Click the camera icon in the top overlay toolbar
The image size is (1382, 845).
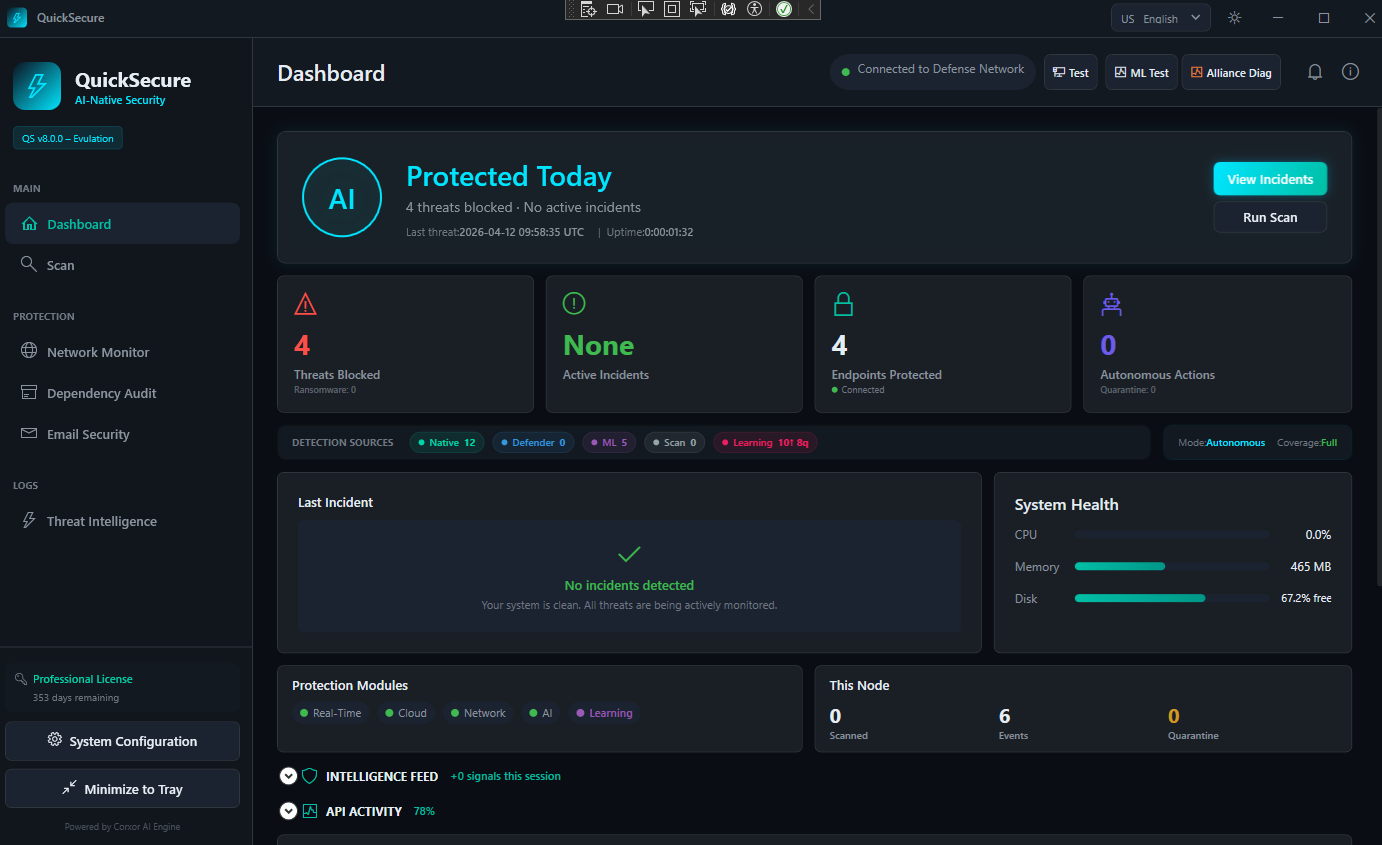(x=615, y=9)
